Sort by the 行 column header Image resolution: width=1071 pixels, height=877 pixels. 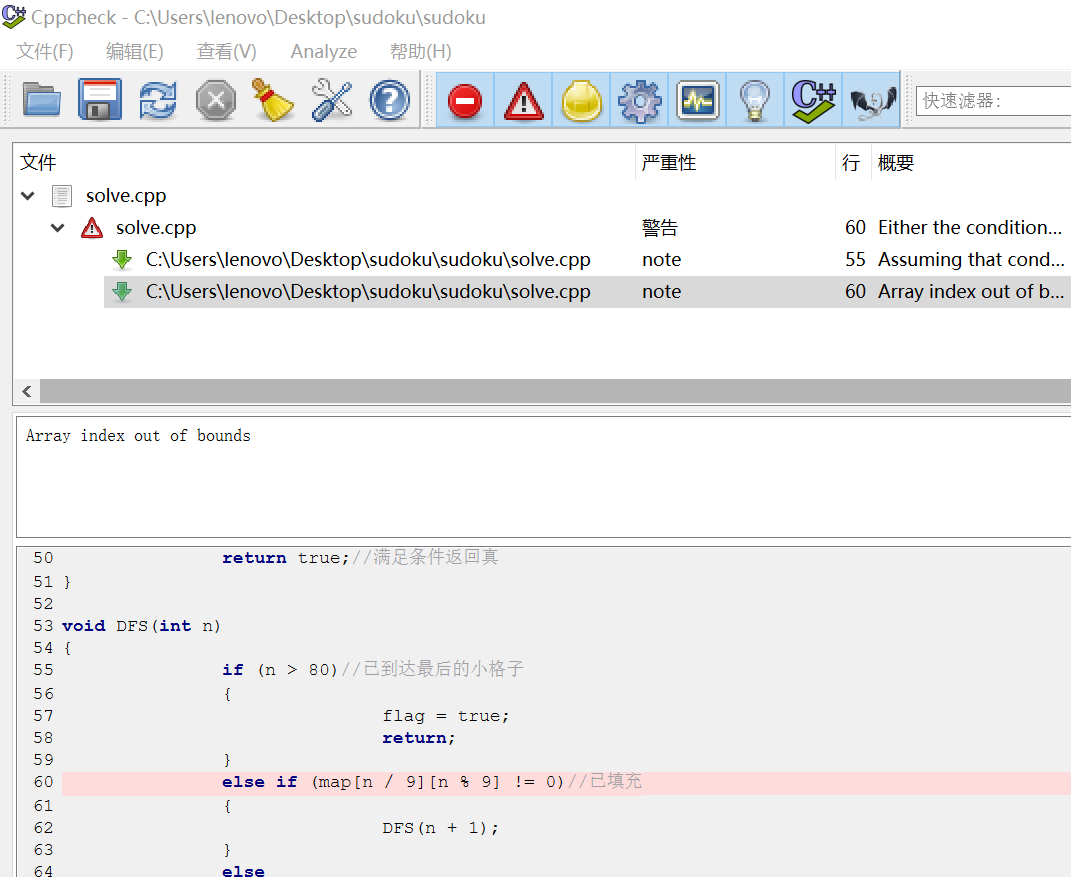tap(853, 163)
